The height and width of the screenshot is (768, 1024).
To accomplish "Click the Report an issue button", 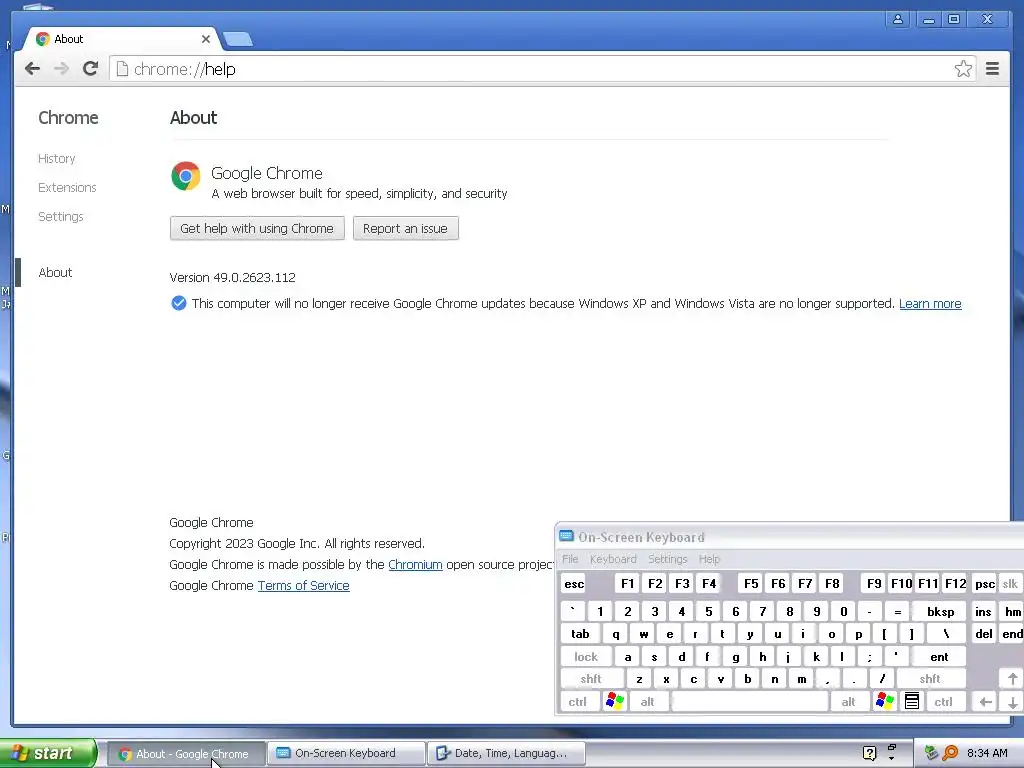I will pyautogui.click(x=406, y=229).
